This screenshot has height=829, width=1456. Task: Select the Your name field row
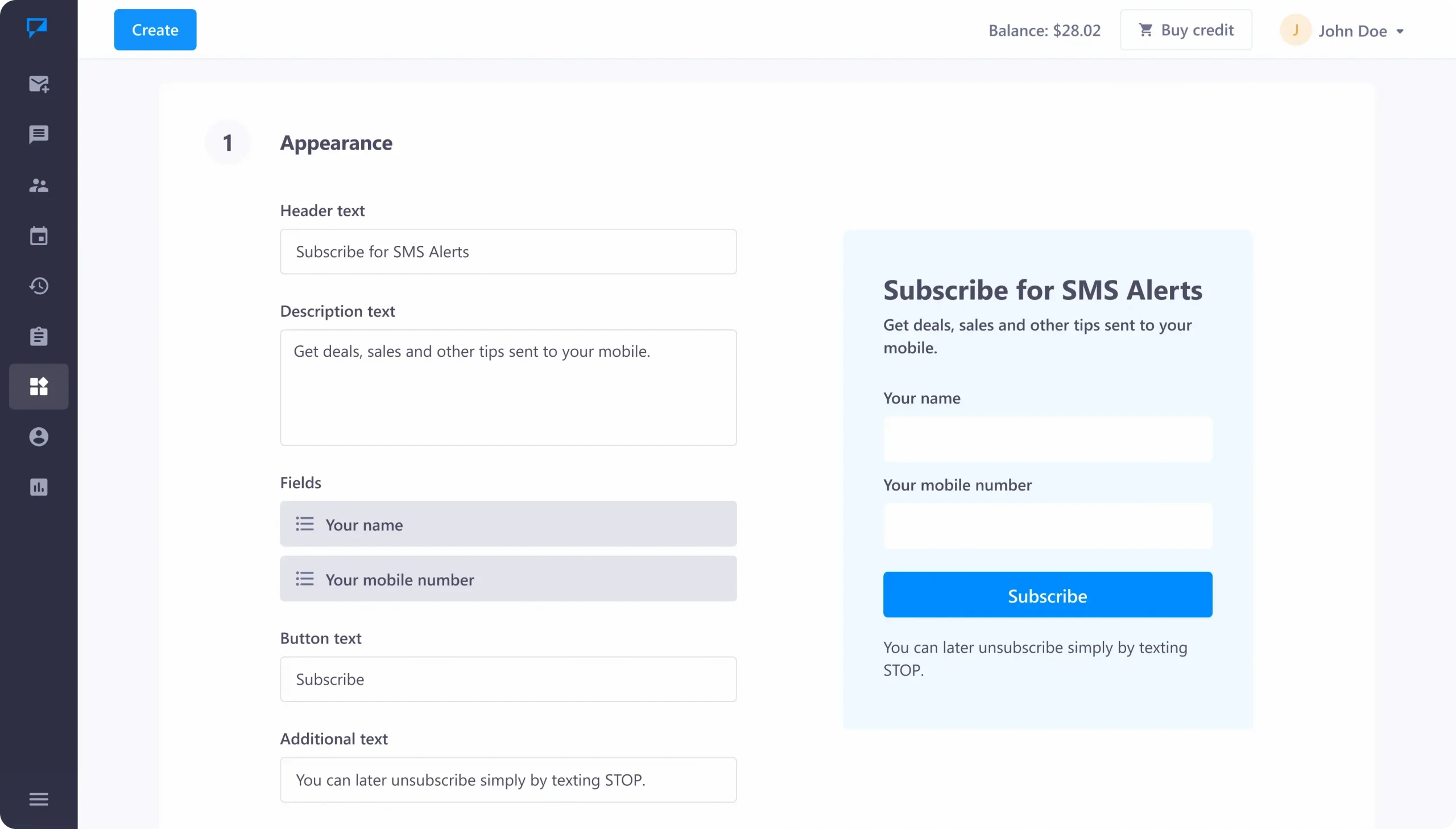[x=508, y=524]
